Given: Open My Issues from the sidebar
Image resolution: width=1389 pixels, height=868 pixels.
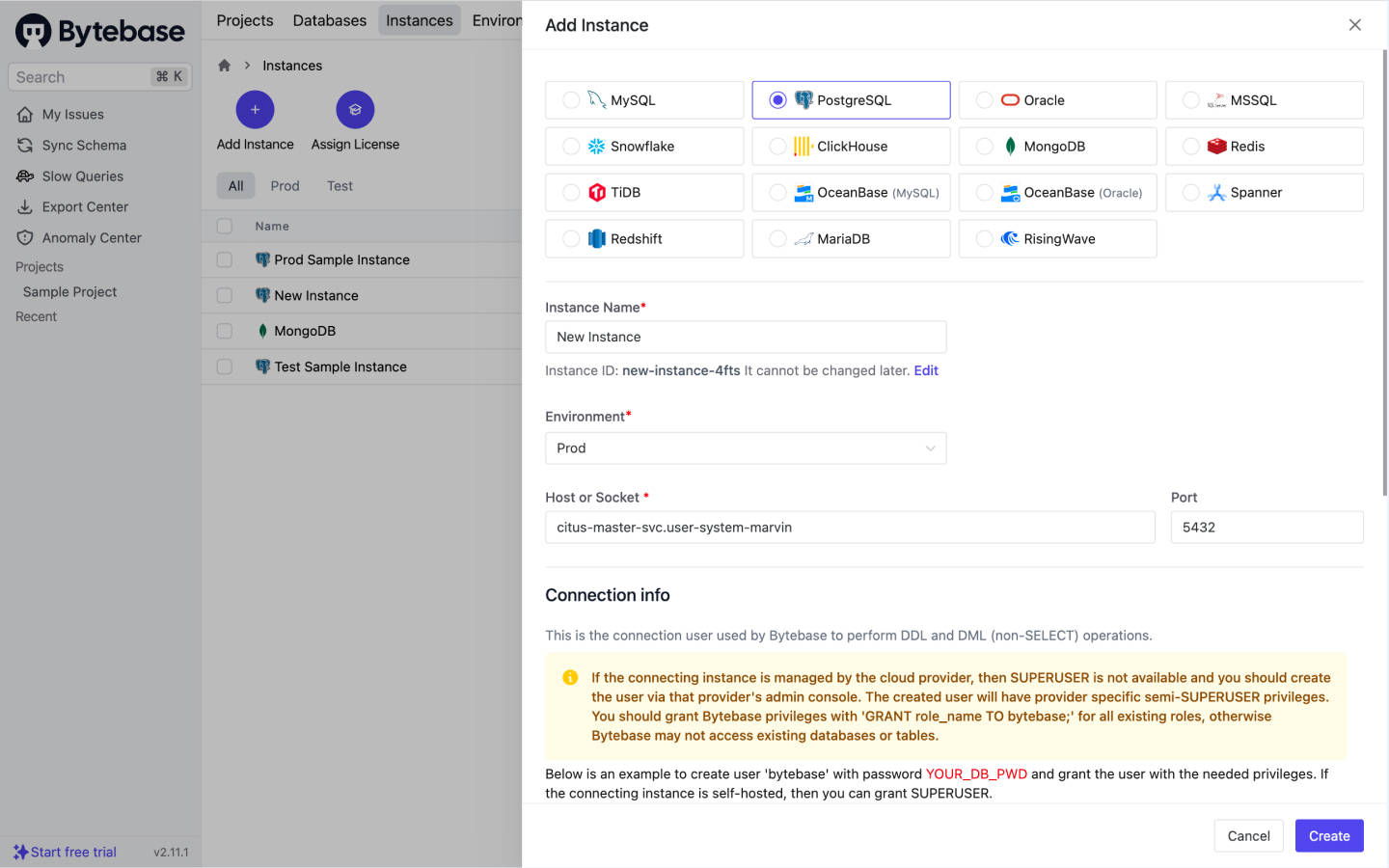Looking at the screenshot, I should (x=72, y=115).
